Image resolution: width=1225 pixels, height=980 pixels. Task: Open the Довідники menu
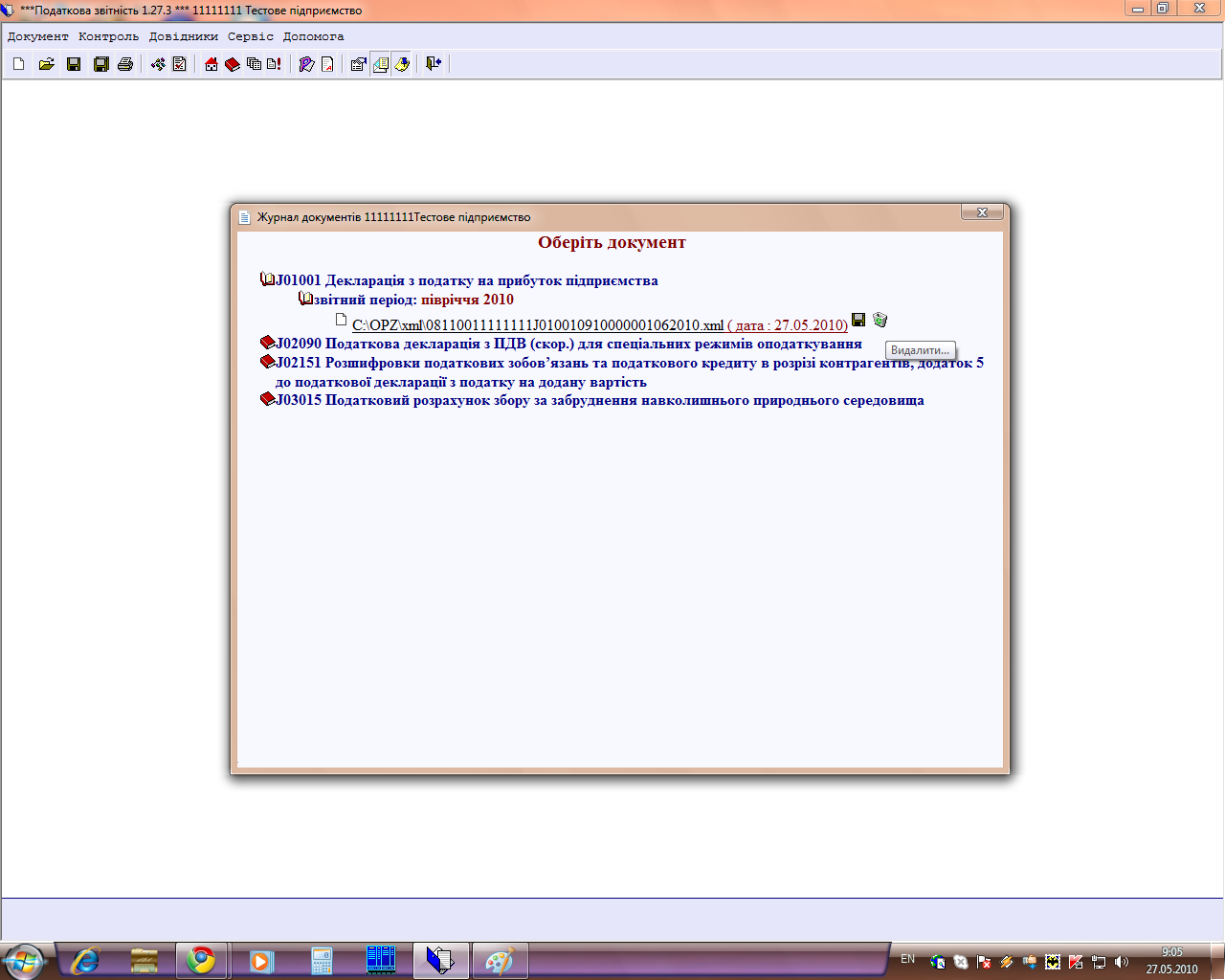click(183, 36)
